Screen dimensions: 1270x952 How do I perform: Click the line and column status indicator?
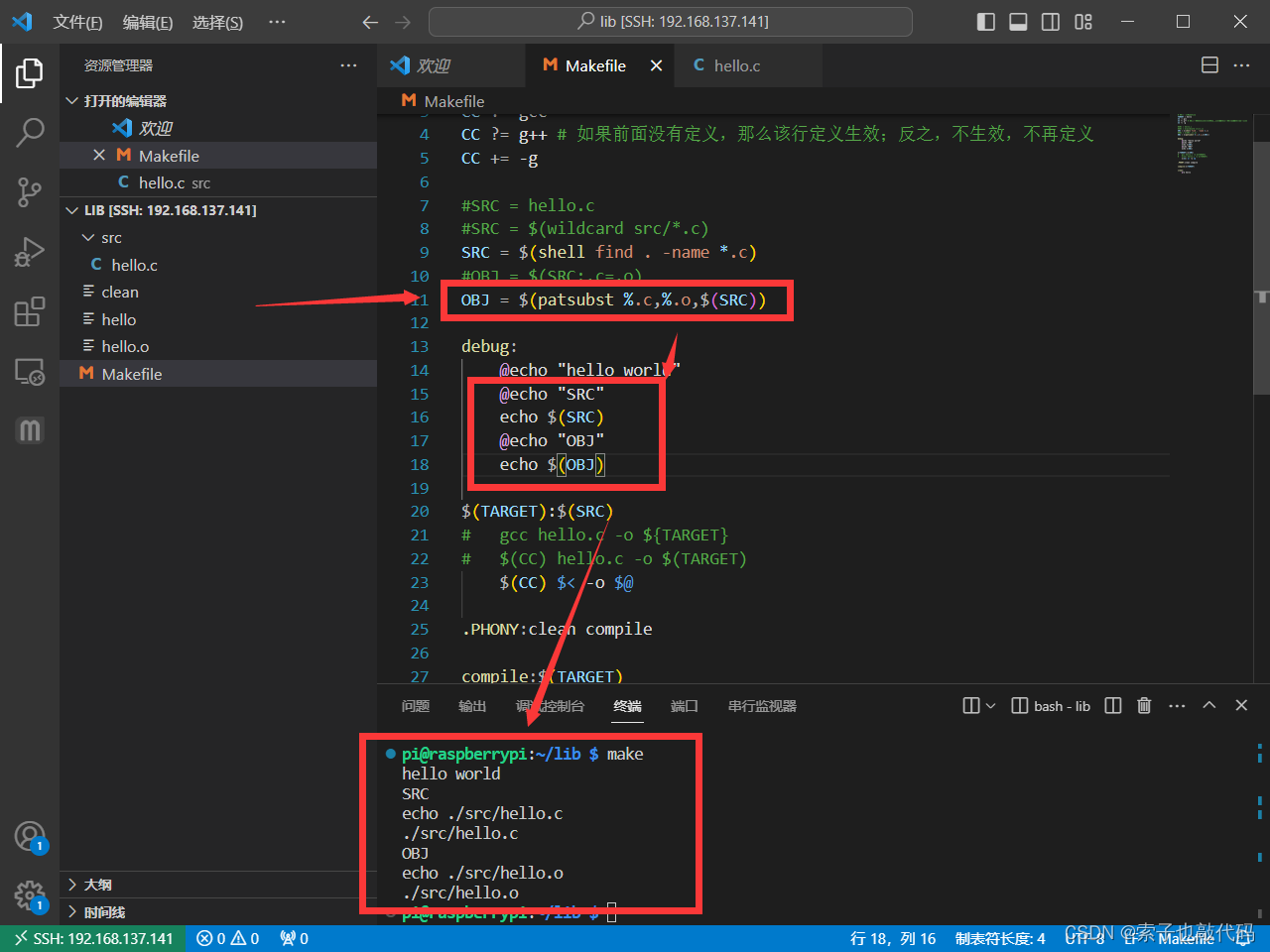coord(893,938)
